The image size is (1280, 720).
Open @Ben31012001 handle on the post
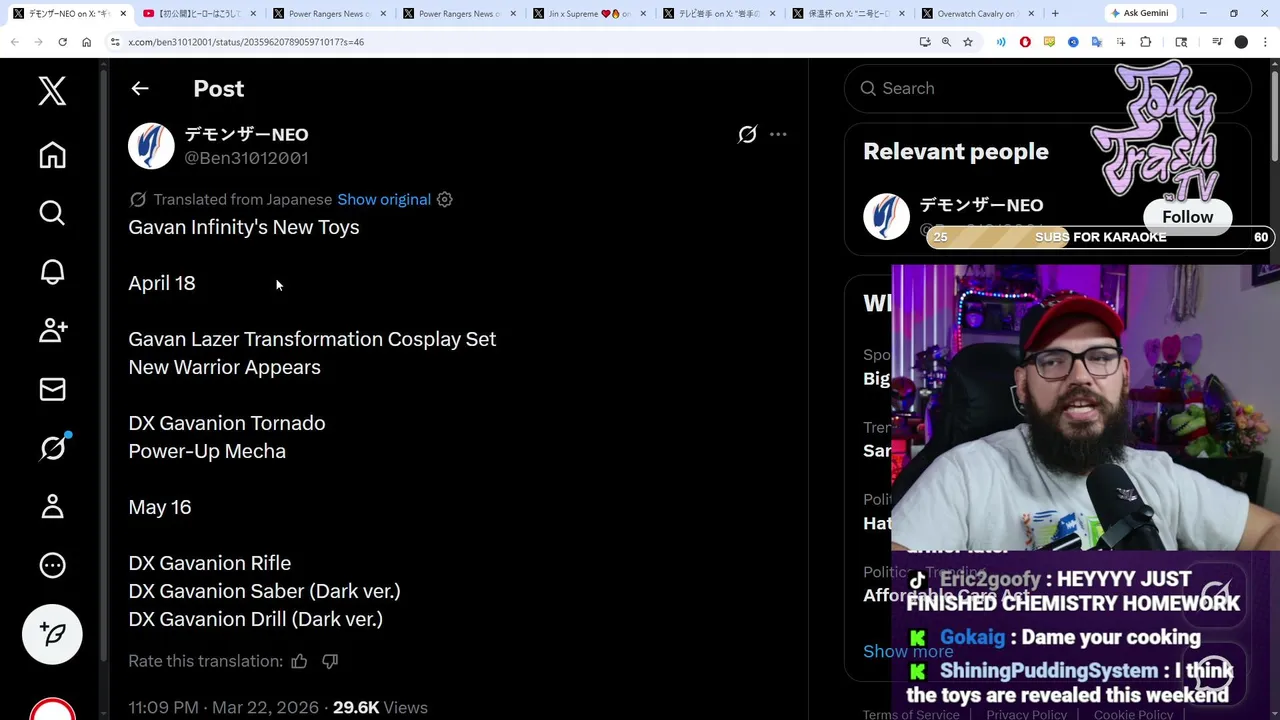click(246, 158)
